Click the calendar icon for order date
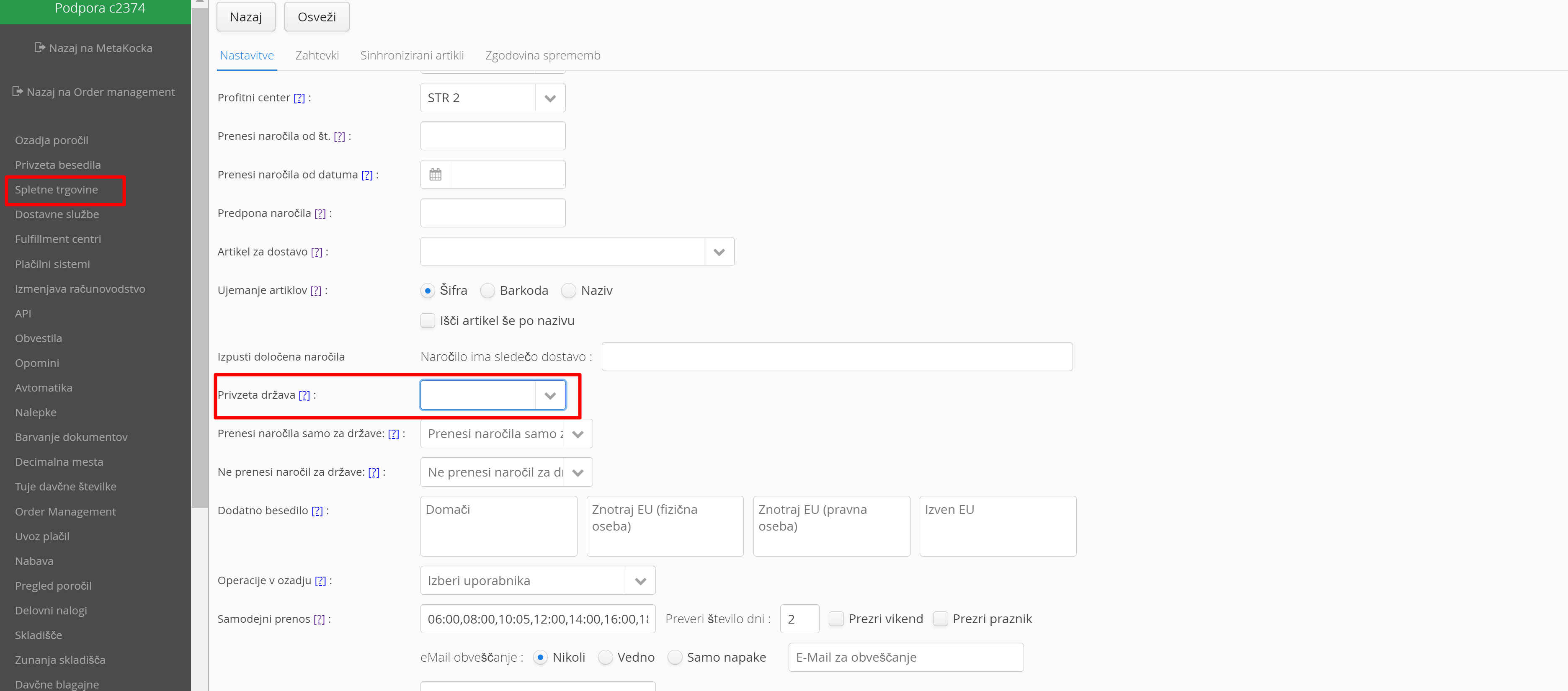1568x691 pixels. pyautogui.click(x=435, y=175)
